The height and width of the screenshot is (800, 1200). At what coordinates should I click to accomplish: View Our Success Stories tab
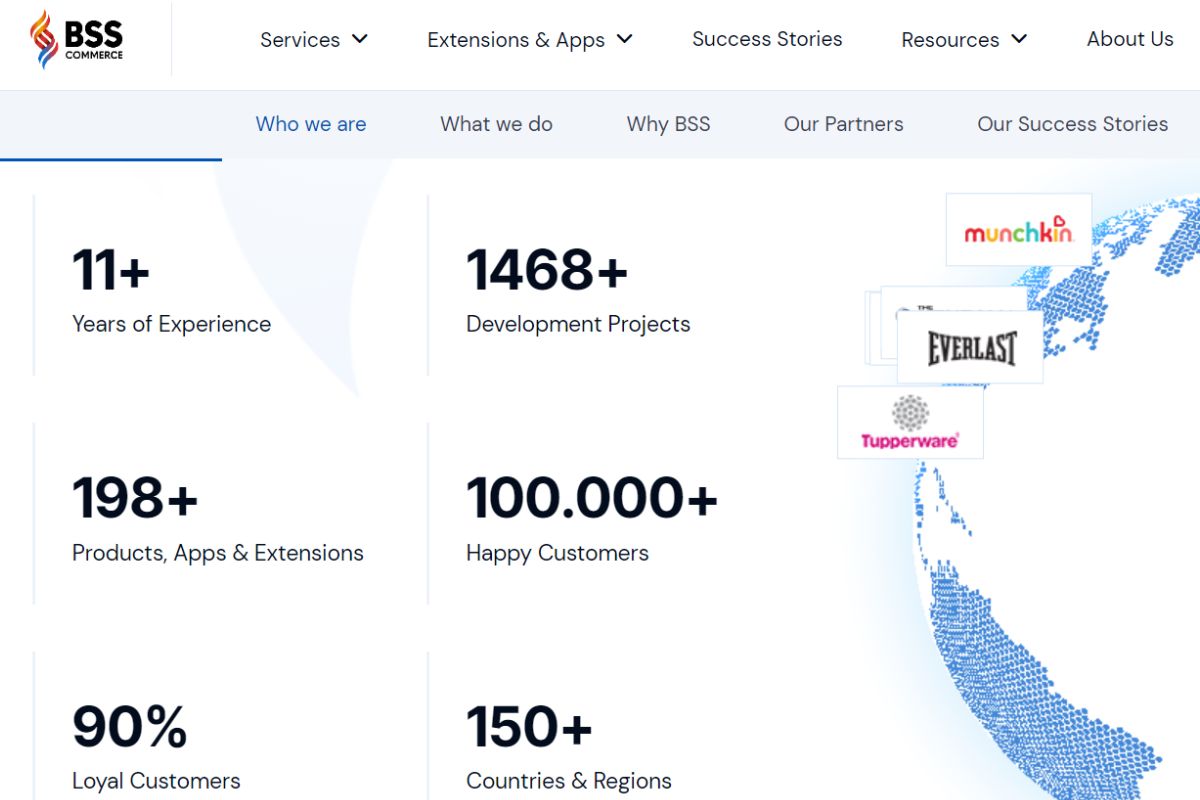[1072, 124]
